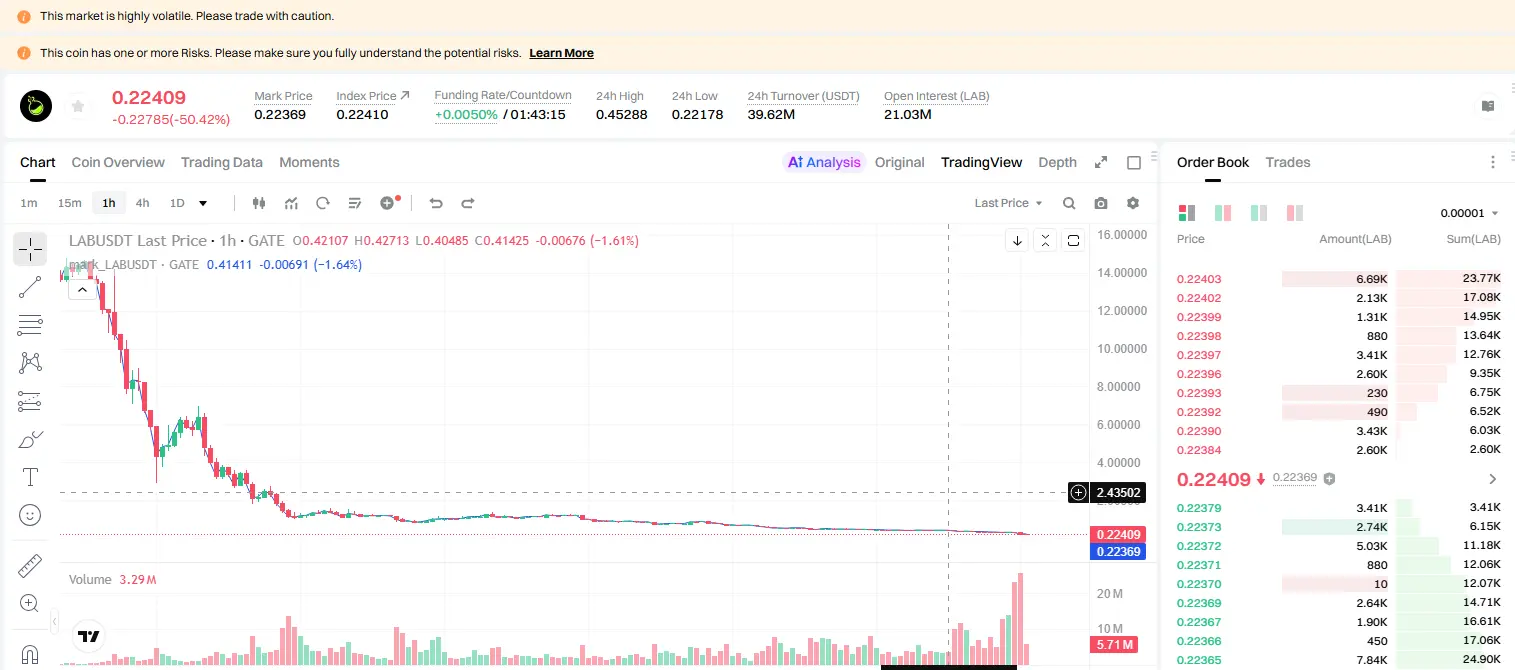Switch to the Original chart view
Image resolution: width=1515 pixels, height=670 pixels.
coord(899,162)
